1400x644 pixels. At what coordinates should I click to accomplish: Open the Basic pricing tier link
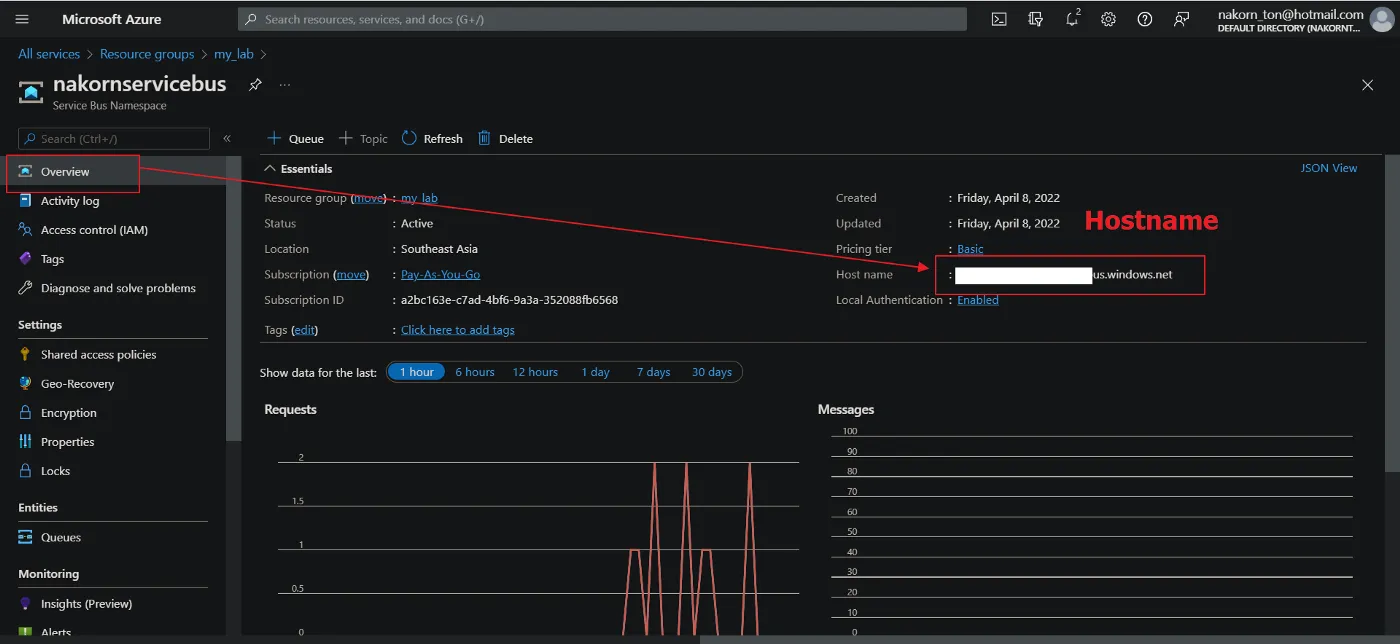[970, 249]
